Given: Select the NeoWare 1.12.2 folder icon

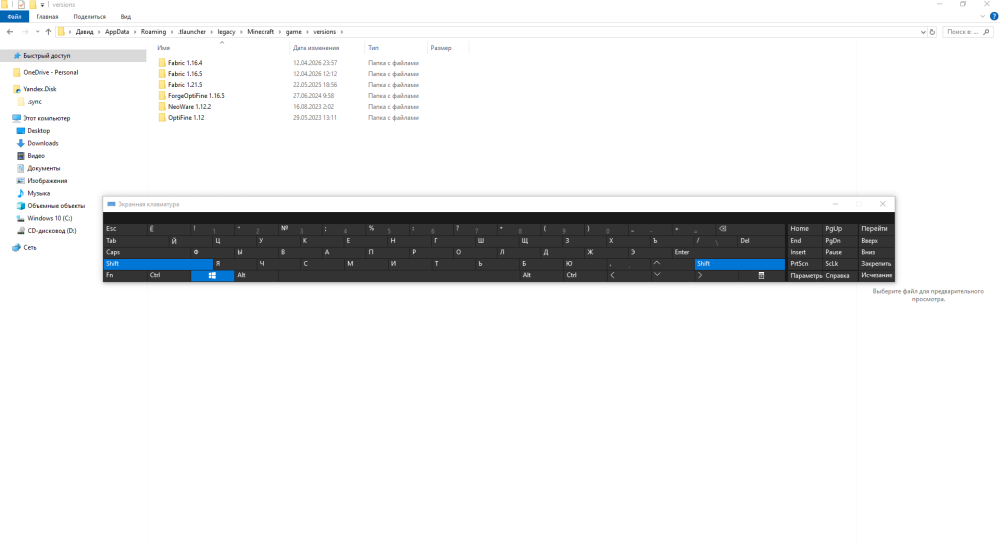Looking at the screenshot, I should pyautogui.click(x=162, y=106).
